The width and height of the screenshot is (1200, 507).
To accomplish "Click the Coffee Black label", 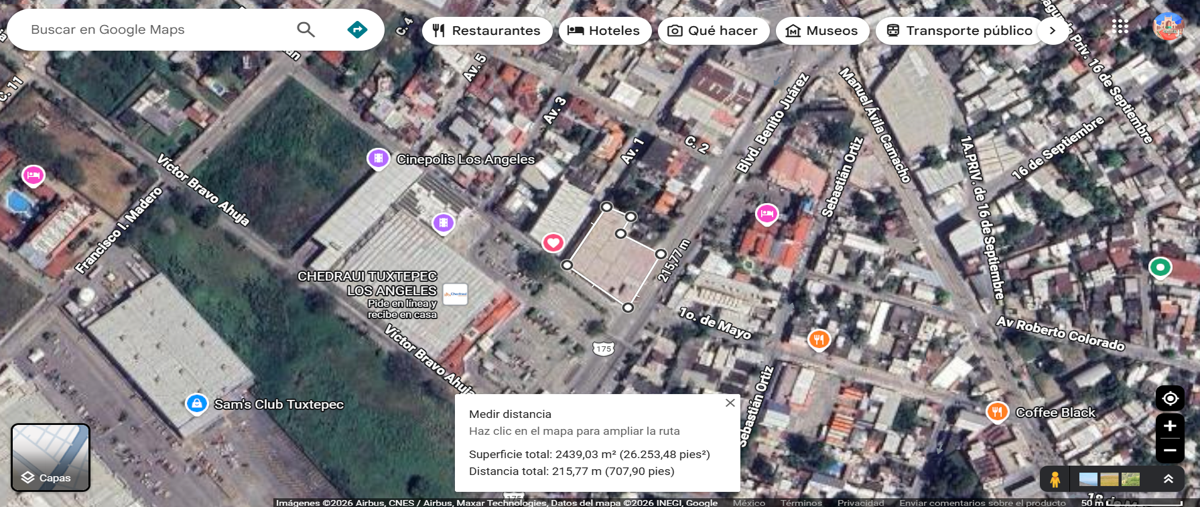I will click(1055, 412).
